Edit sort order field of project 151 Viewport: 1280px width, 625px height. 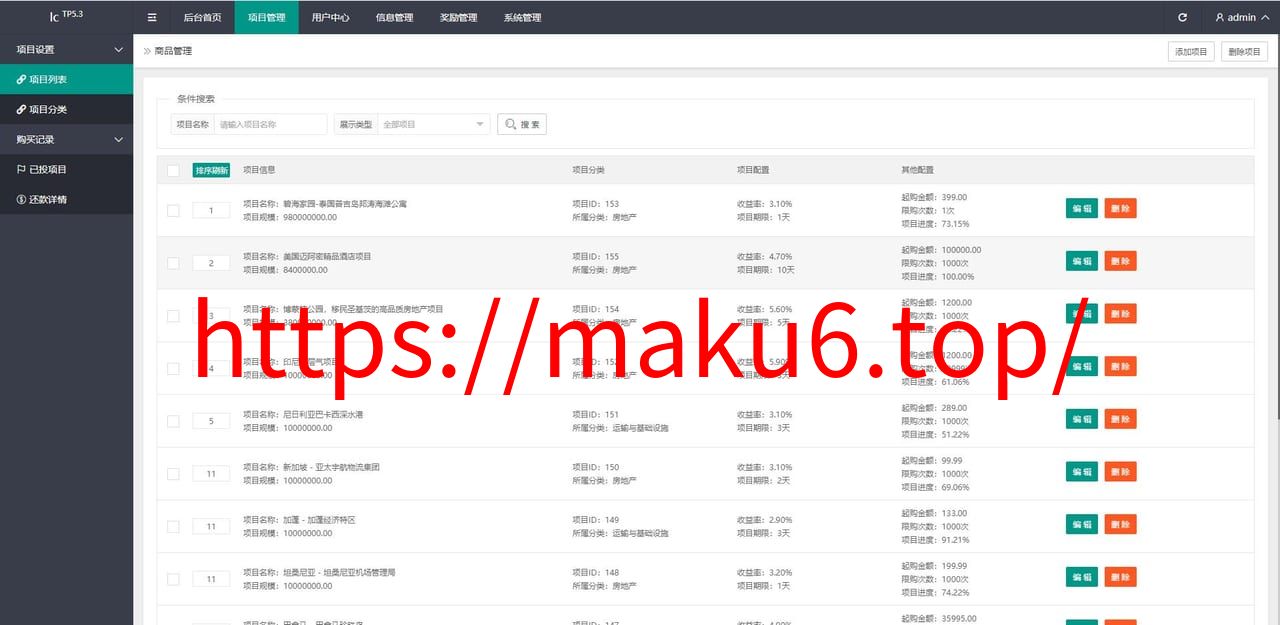click(x=211, y=421)
